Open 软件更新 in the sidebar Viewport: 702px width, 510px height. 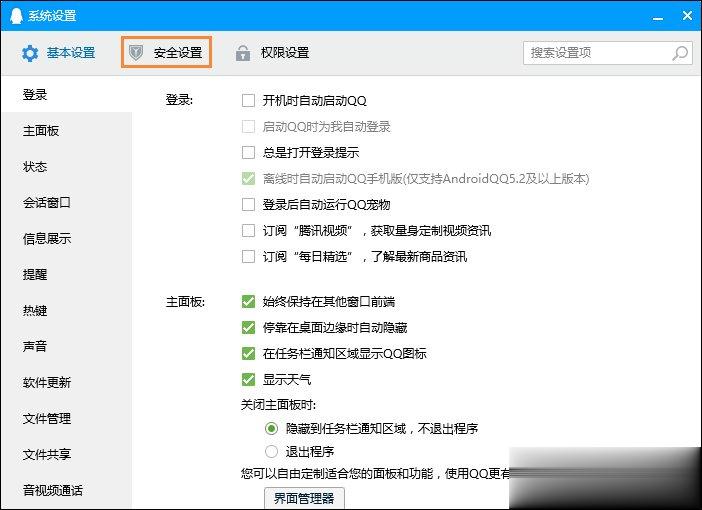(x=67, y=382)
